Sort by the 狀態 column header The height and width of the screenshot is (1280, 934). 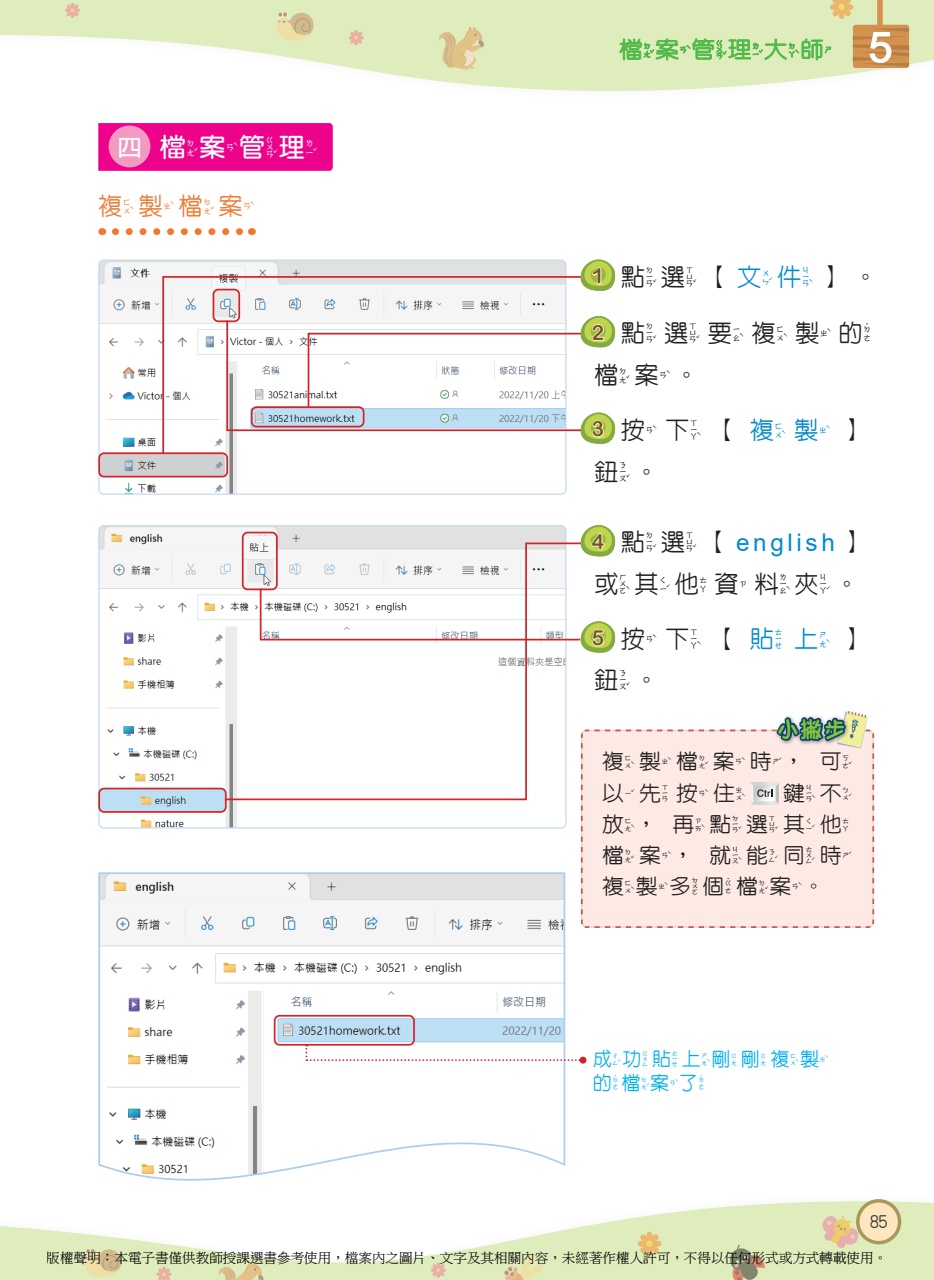[450, 371]
